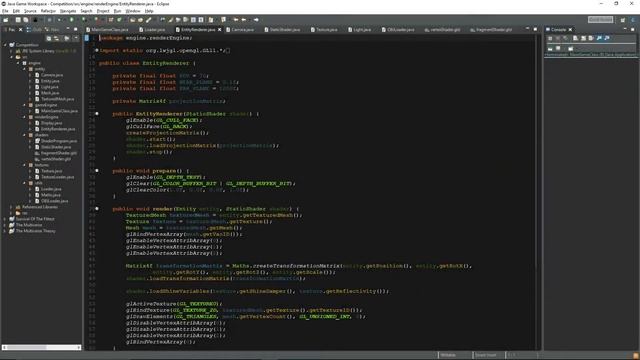Expand the Referenced Libraries node

point(11,207)
